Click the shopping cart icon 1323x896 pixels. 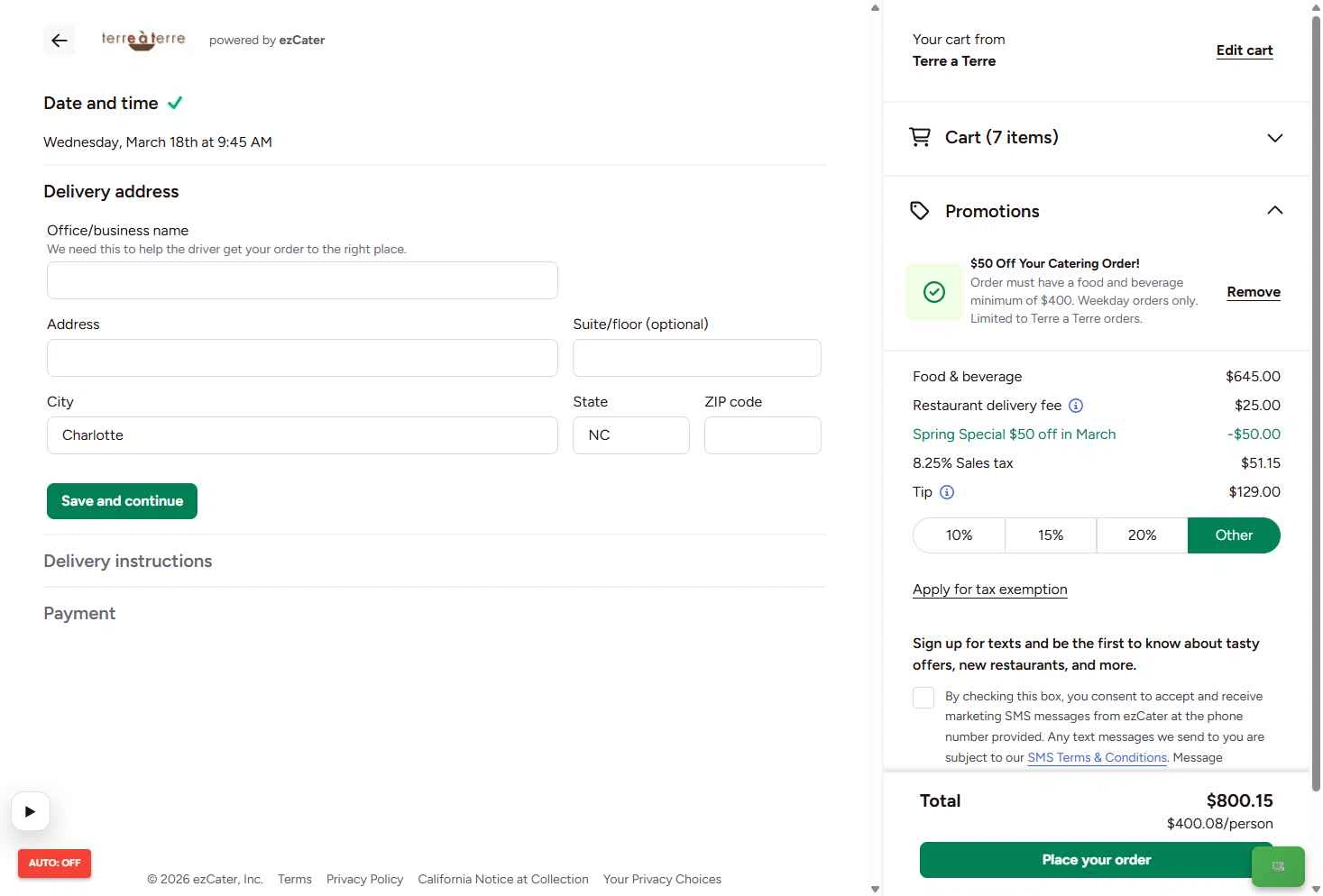[919, 137]
